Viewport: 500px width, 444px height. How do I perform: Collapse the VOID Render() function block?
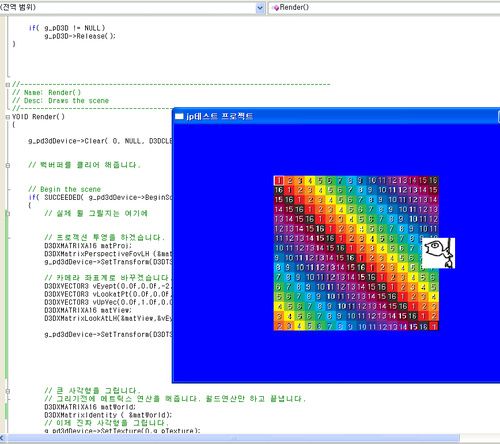coord(8,117)
